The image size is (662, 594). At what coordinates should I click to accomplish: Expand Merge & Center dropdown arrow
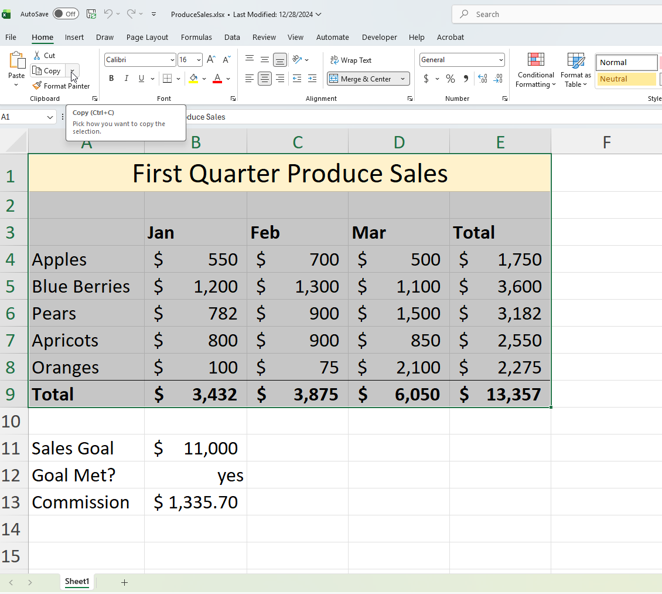(x=403, y=79)
